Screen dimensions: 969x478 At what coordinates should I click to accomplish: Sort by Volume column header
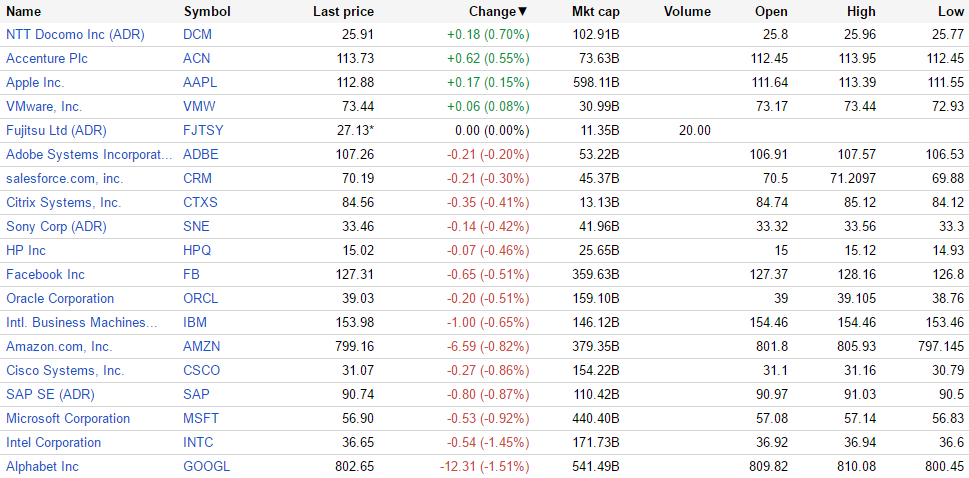click(x=687, y=12)
